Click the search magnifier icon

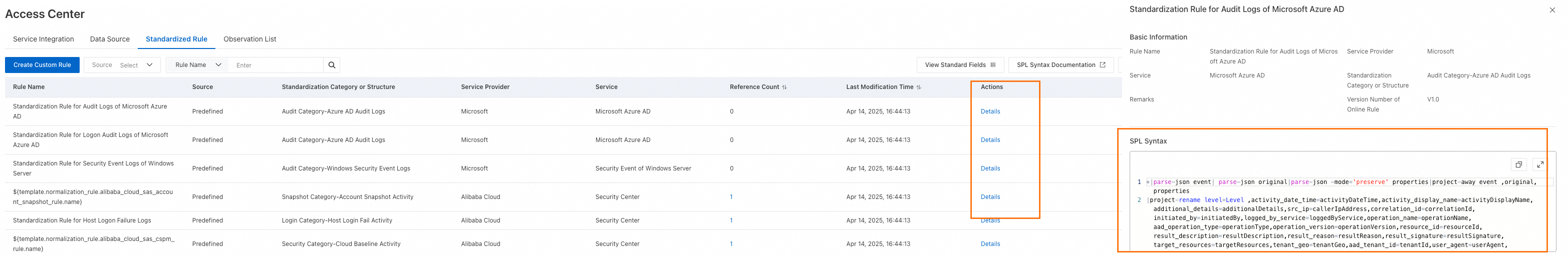[x=332, y=65]
